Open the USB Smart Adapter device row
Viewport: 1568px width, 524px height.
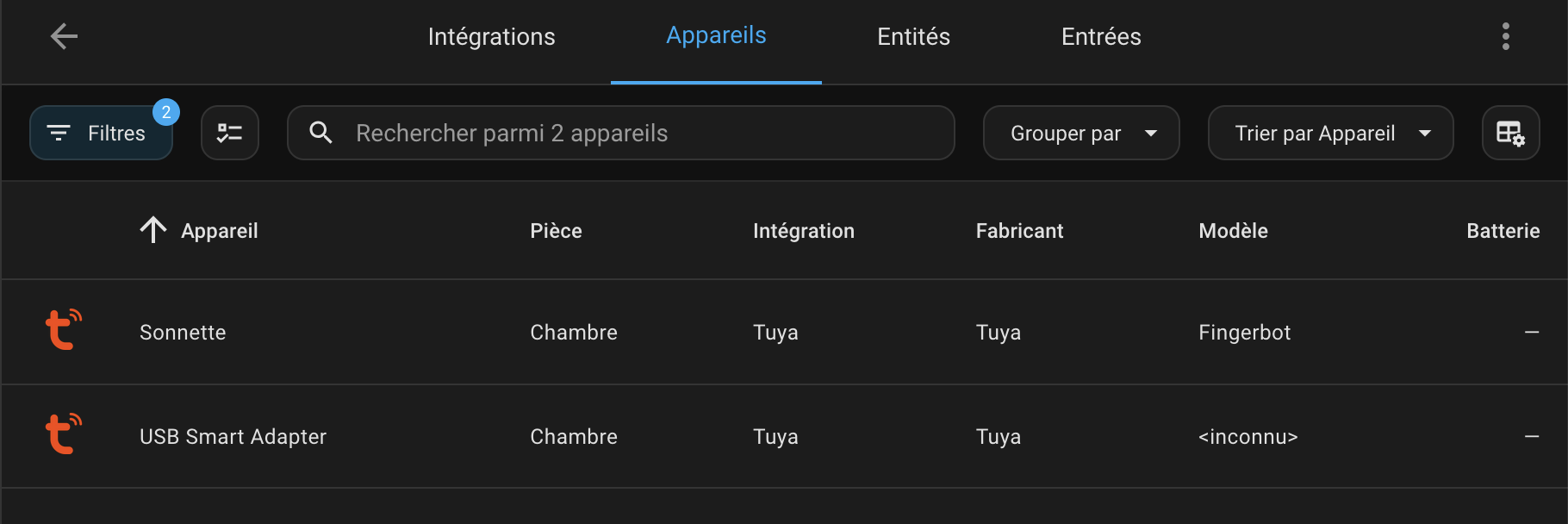point(784,436)
